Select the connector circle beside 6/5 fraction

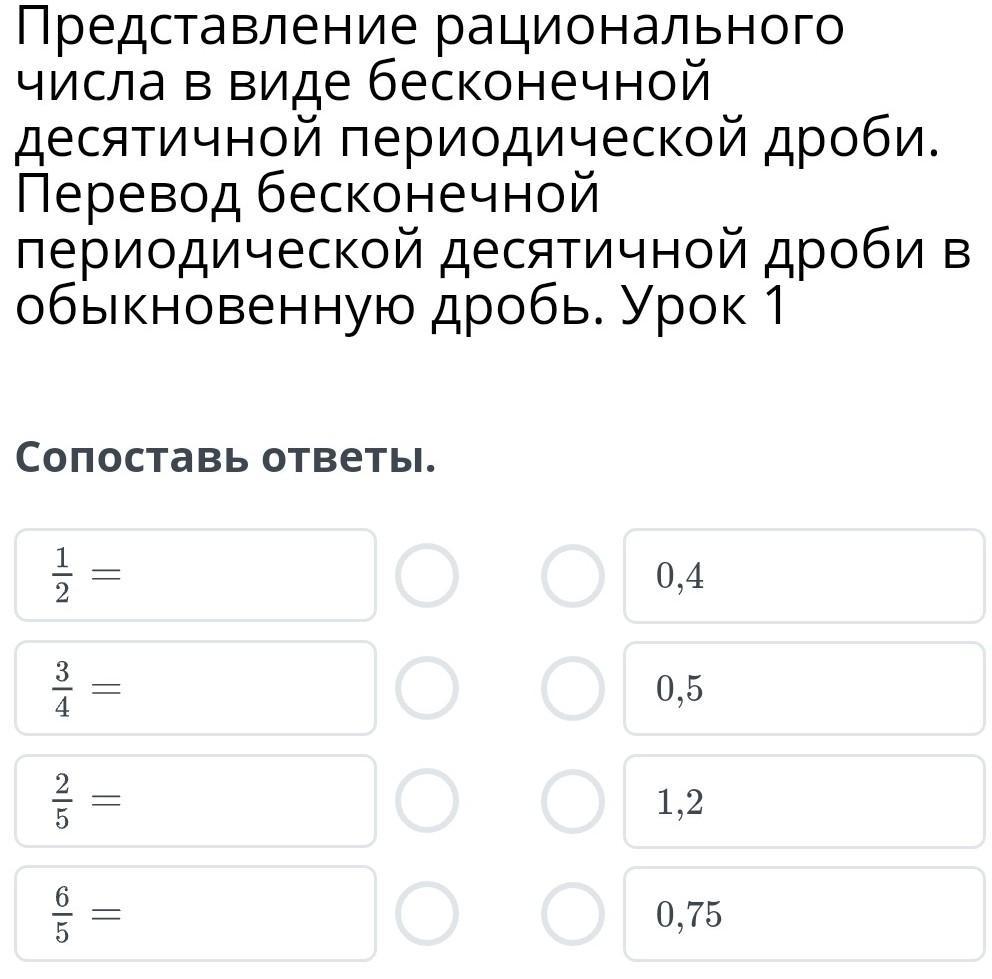pyautogui.click(x=427, y=913)
